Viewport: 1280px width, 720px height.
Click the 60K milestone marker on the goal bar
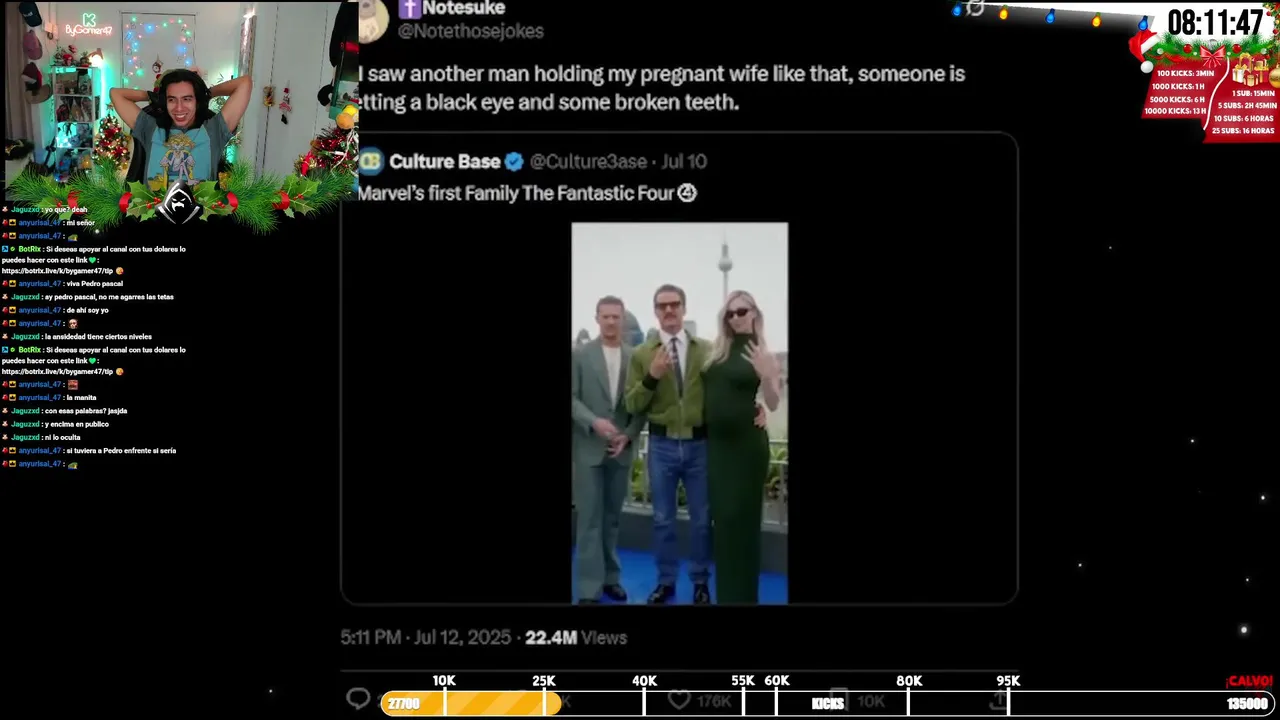coord(777,680)
